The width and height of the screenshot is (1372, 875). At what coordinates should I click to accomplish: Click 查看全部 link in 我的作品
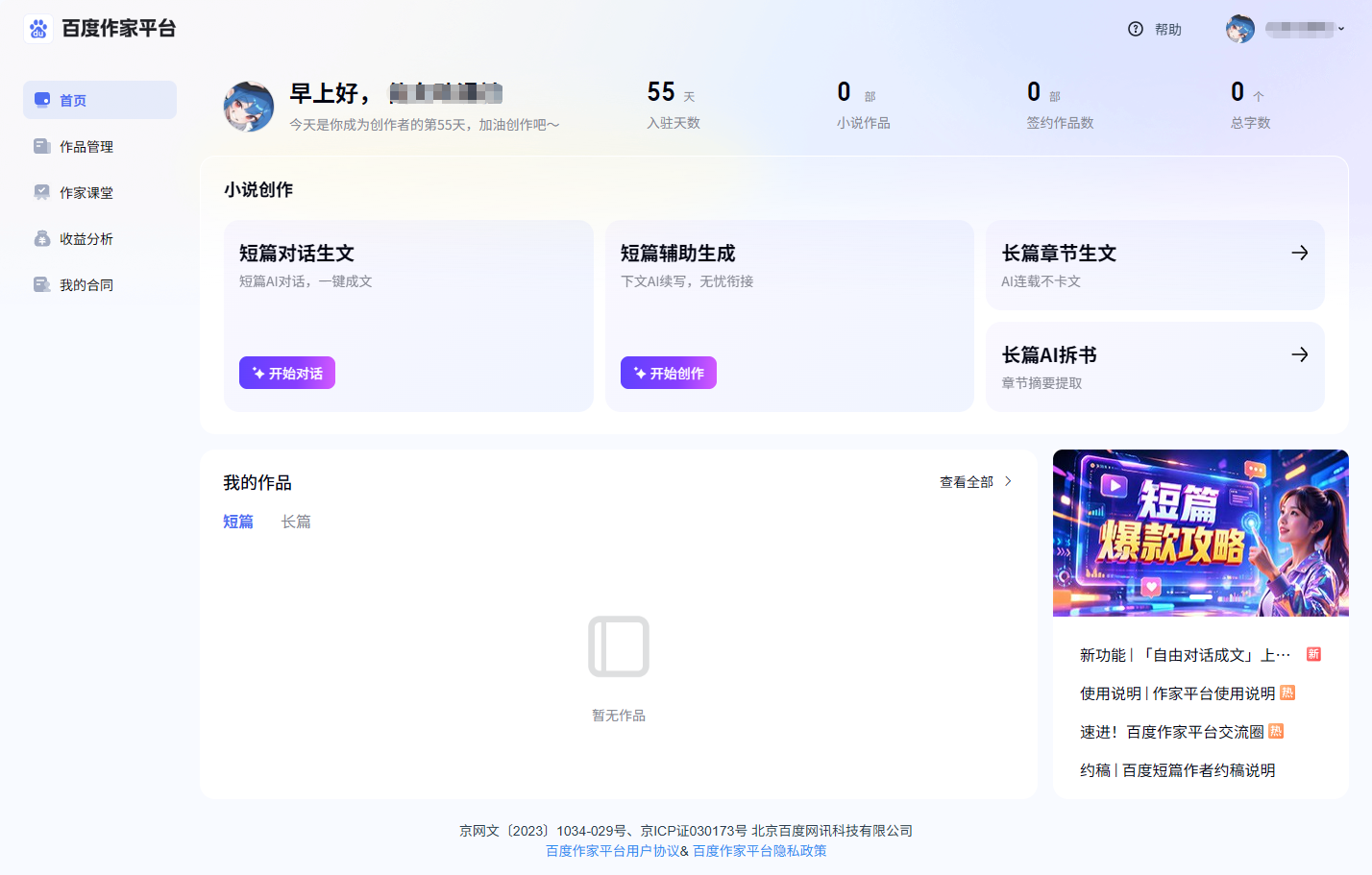click(967, 481)
